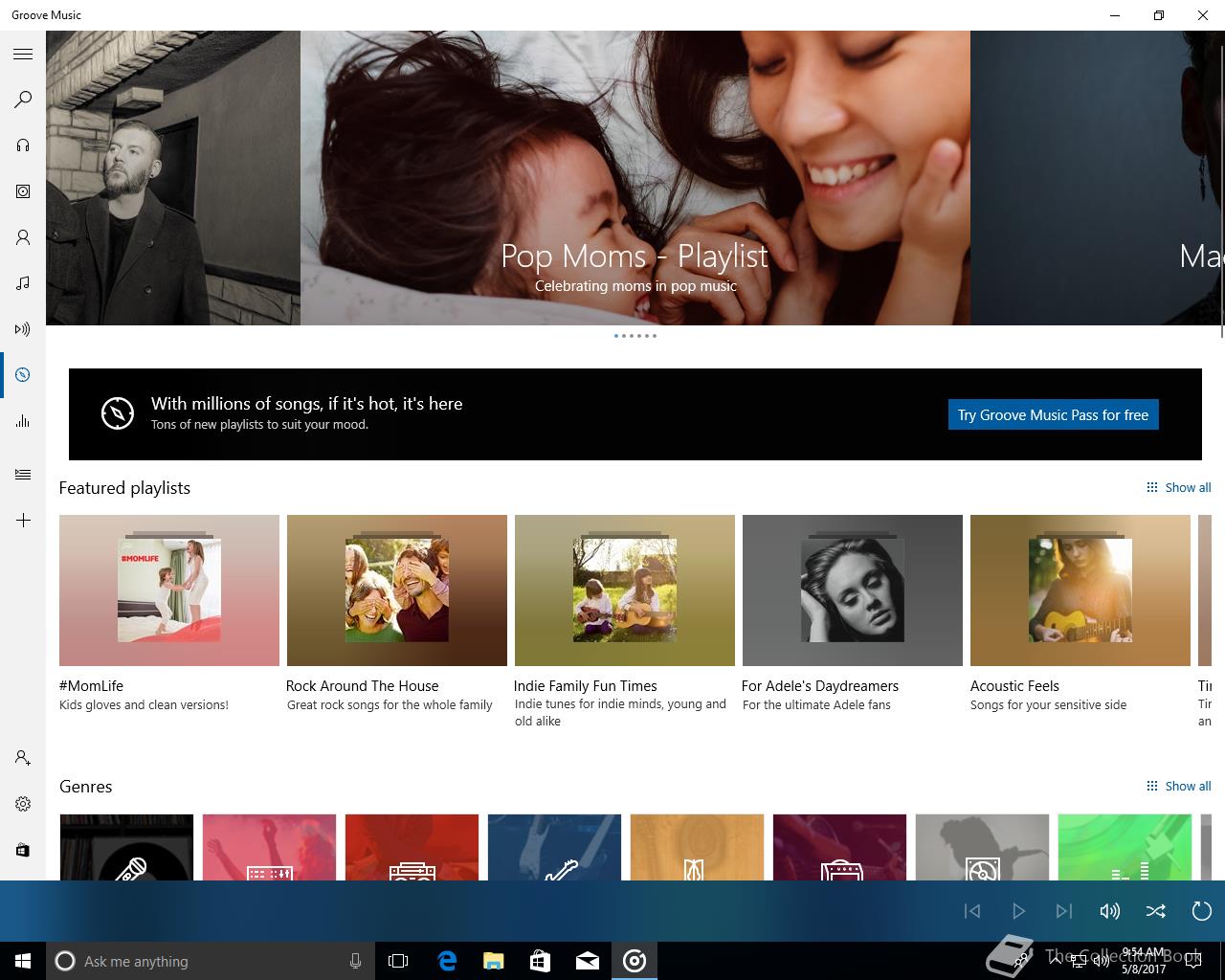Open the Acoustic Feels cover art
Viewport: 1225px width, 980px height.
point(1080,590)
